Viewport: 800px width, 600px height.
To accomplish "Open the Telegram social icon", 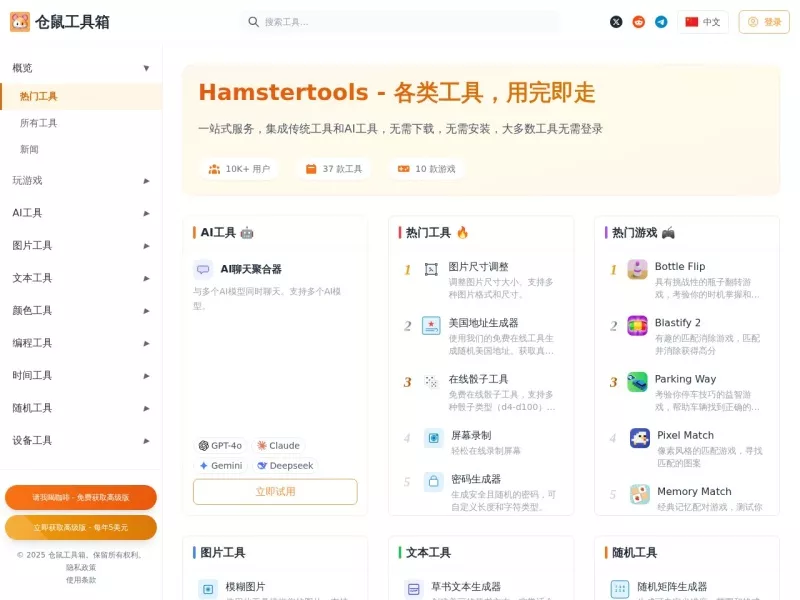I will (x=661, y=22).
